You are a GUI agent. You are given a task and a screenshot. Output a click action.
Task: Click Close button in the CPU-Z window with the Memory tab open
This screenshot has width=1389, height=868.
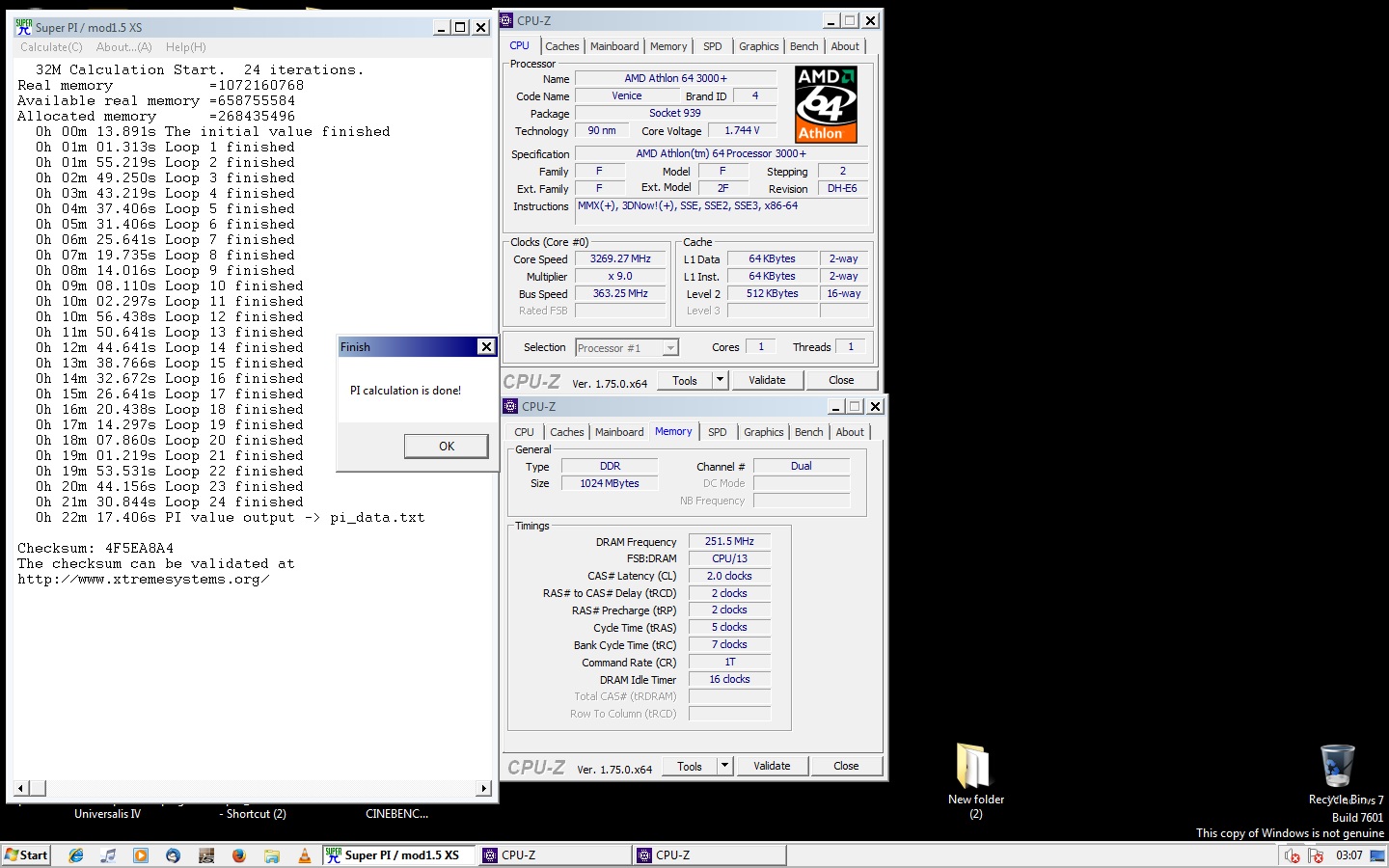point(846,766)
